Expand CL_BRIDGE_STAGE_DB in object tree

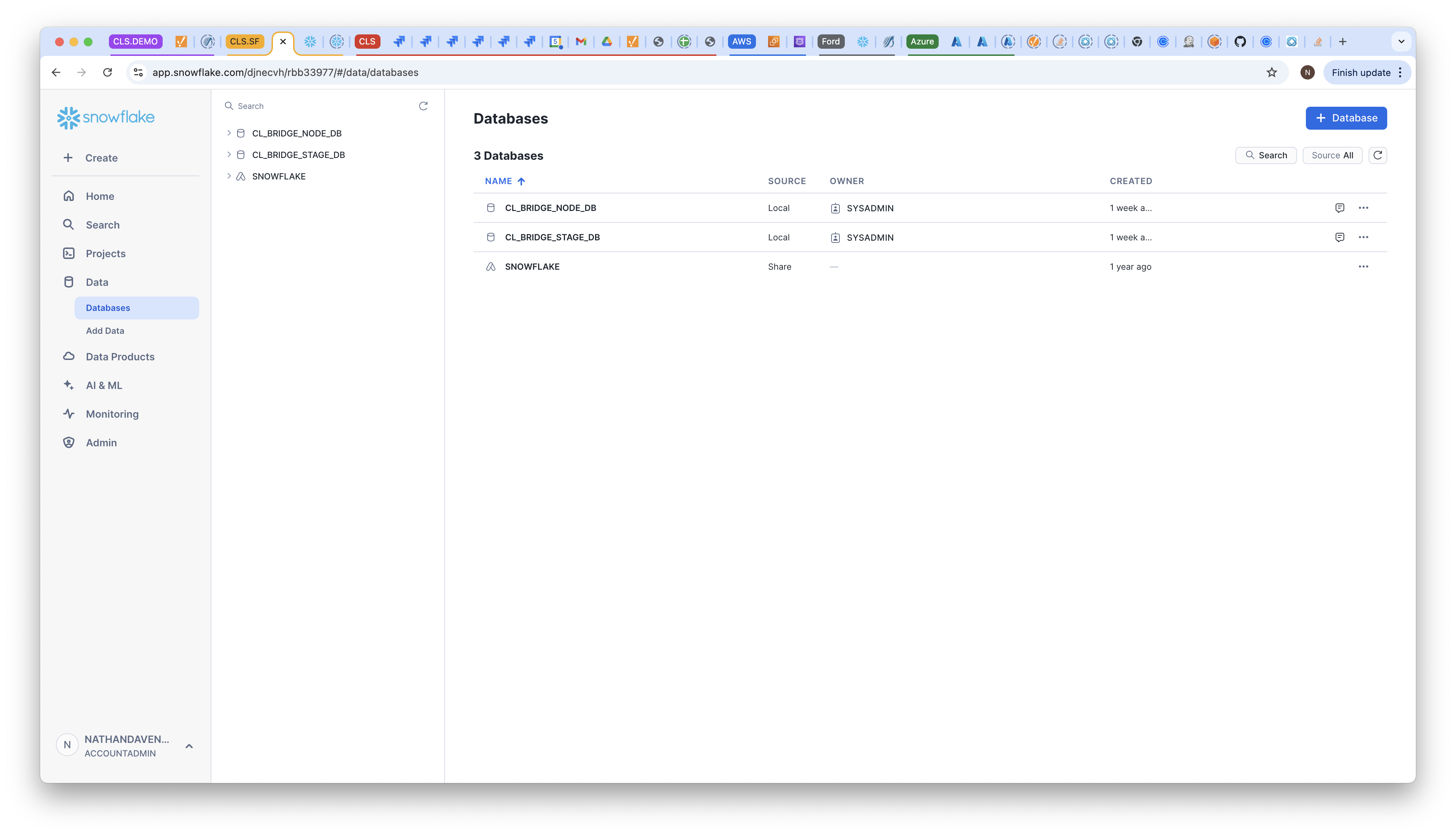(x=229, y=154)
